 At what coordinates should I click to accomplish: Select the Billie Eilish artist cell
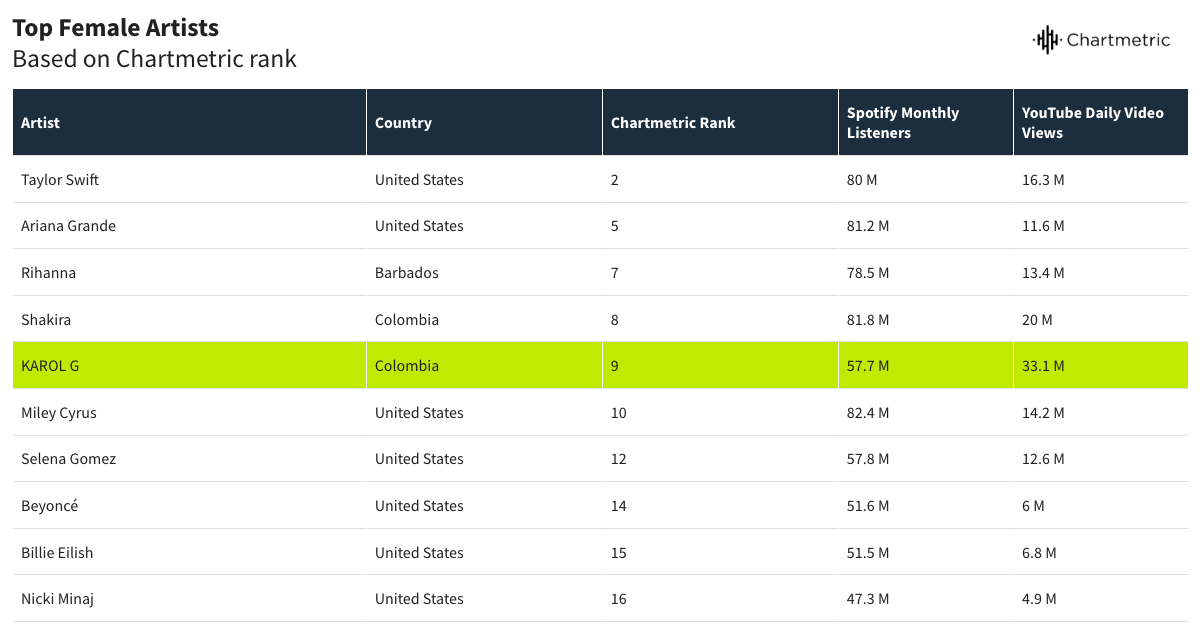point(57,553)
